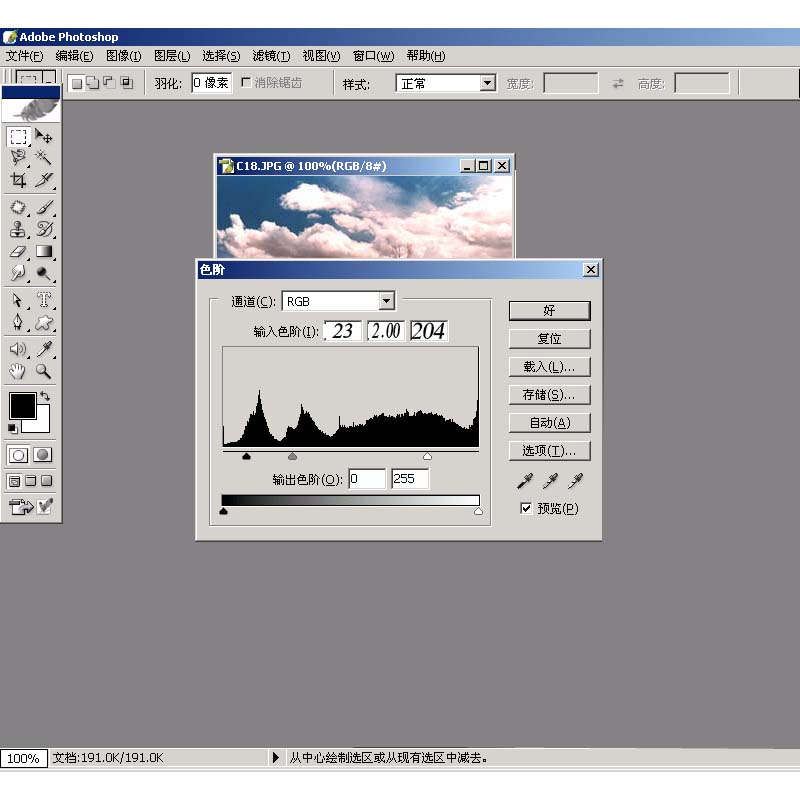The image size is (800, 800).
Task: Select the Magic Wand tool
Action: pyautogui.click(x=44, y=157)
